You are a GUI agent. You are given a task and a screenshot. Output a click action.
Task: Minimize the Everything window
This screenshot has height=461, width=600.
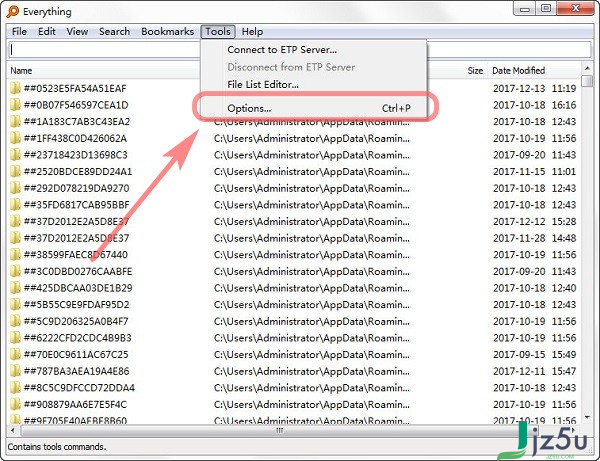[x=525, y=8]
